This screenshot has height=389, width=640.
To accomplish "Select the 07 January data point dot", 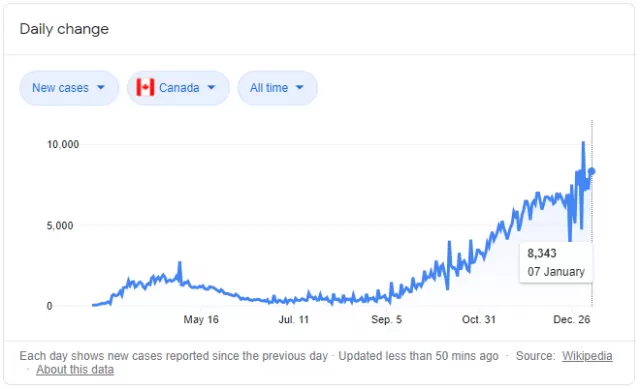I will [x=591, y=171].
